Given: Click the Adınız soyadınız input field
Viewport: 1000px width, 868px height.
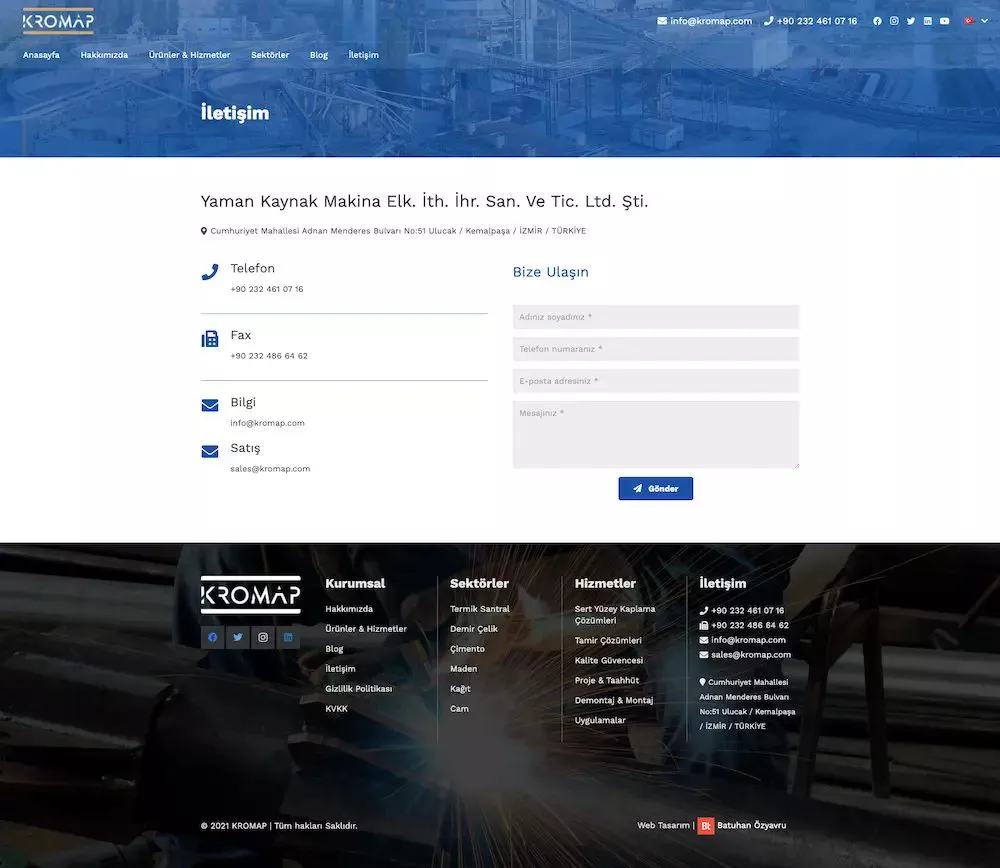Looking at the screenshot, I should (x=656, y=317).
